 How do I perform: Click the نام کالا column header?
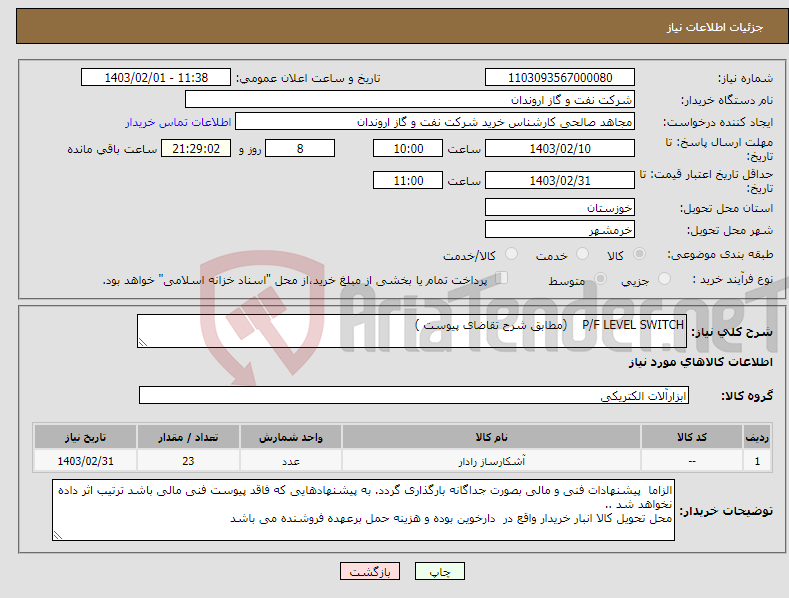coord(491,437)
